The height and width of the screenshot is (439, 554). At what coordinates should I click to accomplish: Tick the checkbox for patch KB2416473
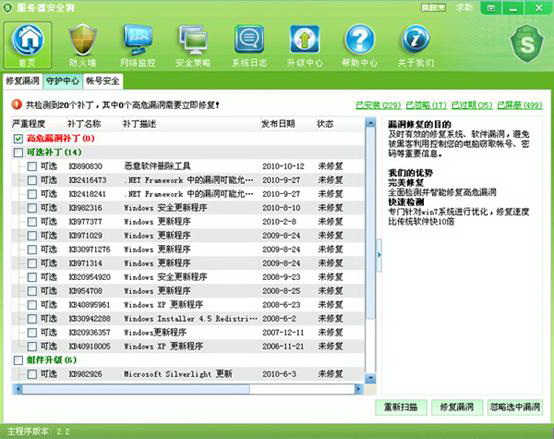coord(32,180)
